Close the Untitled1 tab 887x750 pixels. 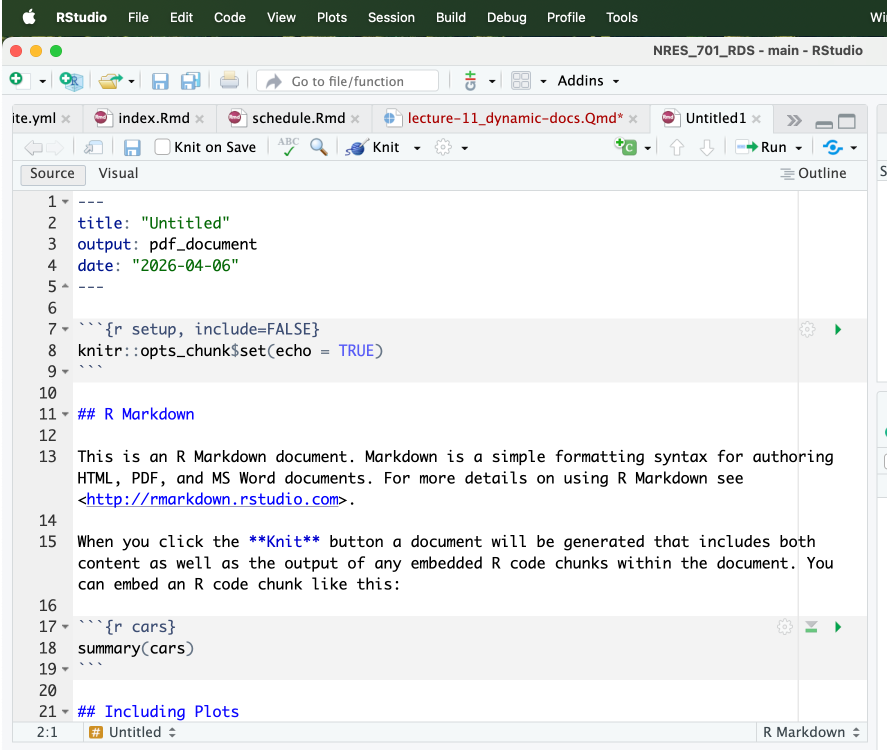pos(756,119)
